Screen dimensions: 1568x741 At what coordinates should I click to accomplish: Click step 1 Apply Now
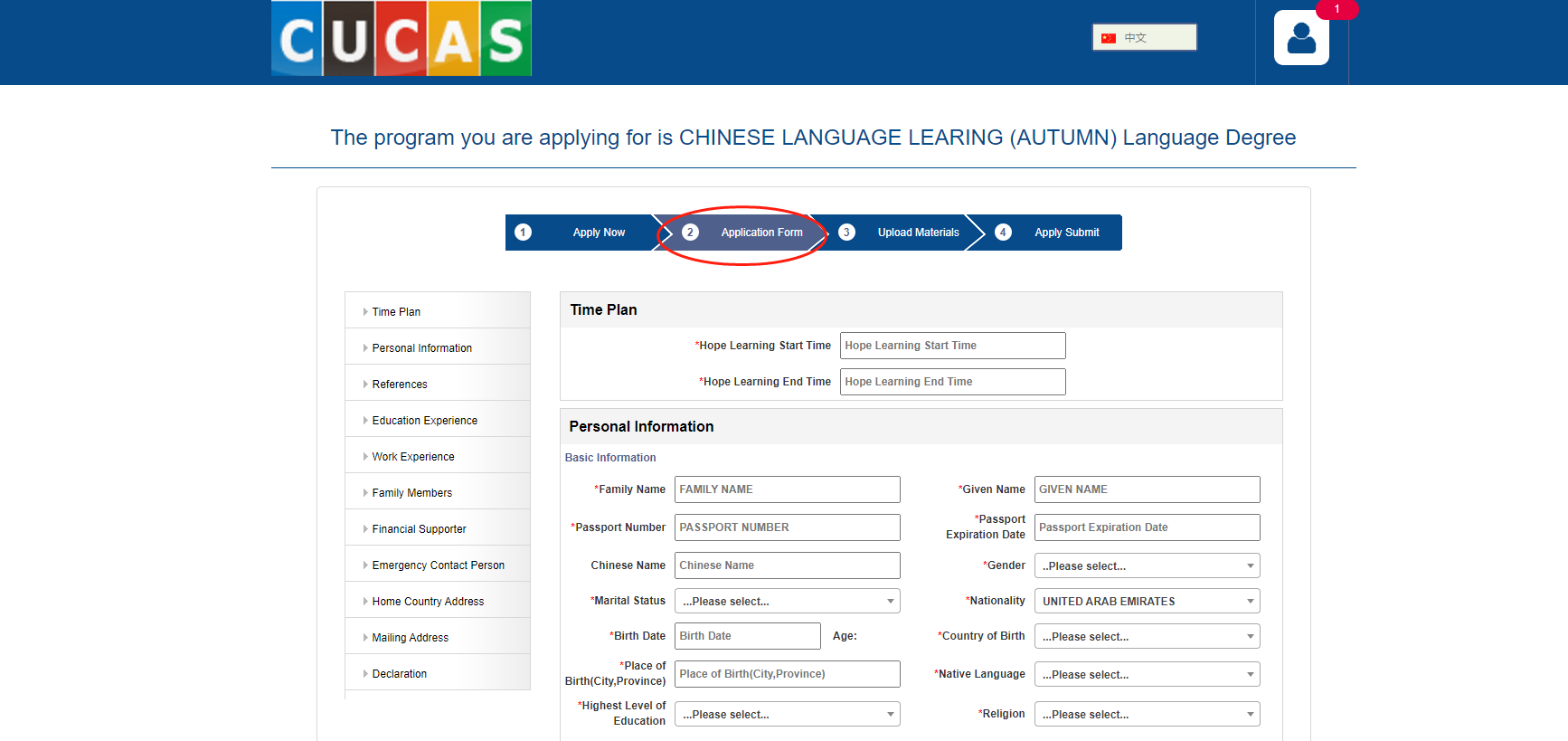coord(580,233)
